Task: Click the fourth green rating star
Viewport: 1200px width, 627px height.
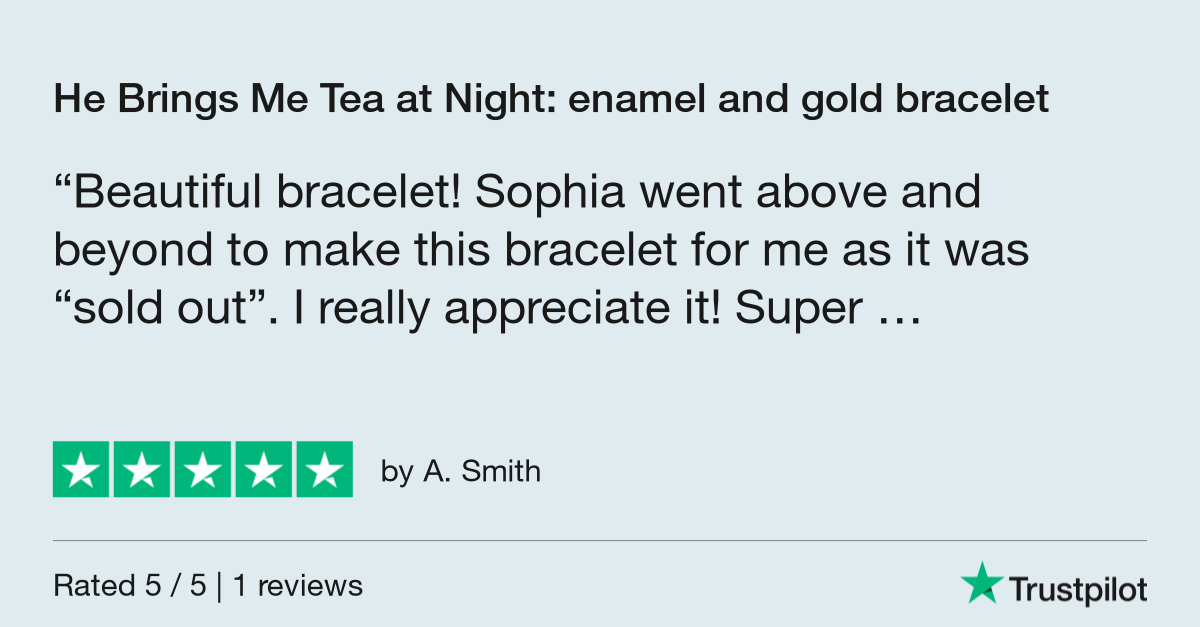Action: point(263,469)
